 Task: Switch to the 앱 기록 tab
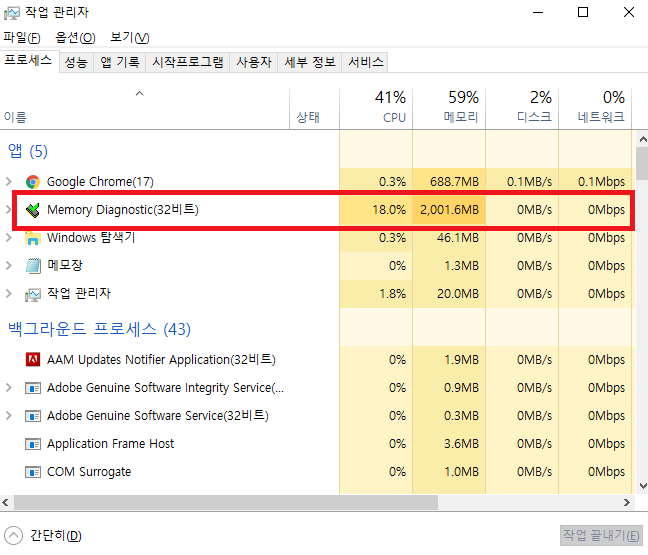point(120,62)
